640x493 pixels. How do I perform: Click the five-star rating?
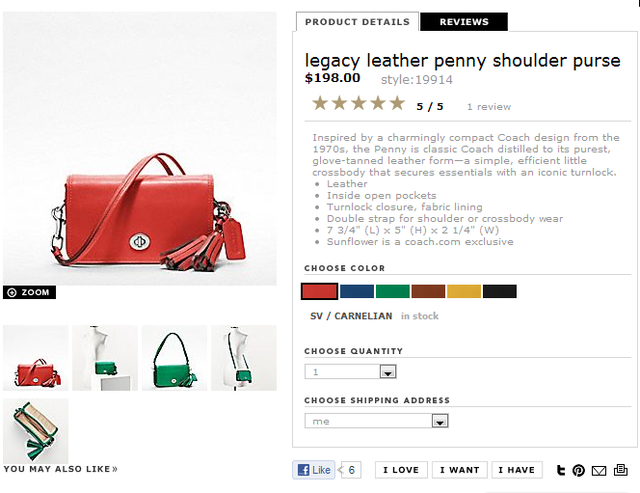(x=358, y=103)
